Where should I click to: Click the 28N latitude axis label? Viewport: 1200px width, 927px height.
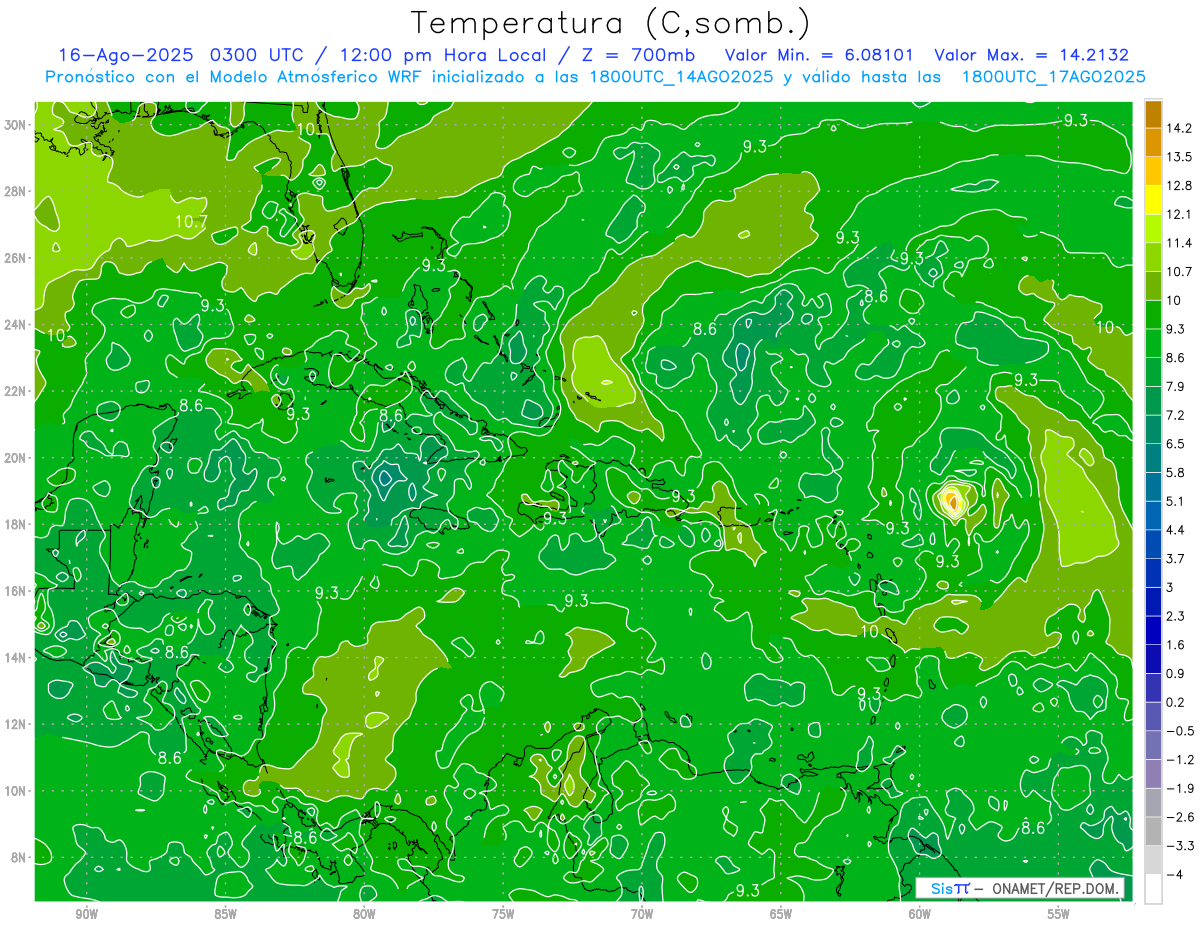click(x=16, y=191)
